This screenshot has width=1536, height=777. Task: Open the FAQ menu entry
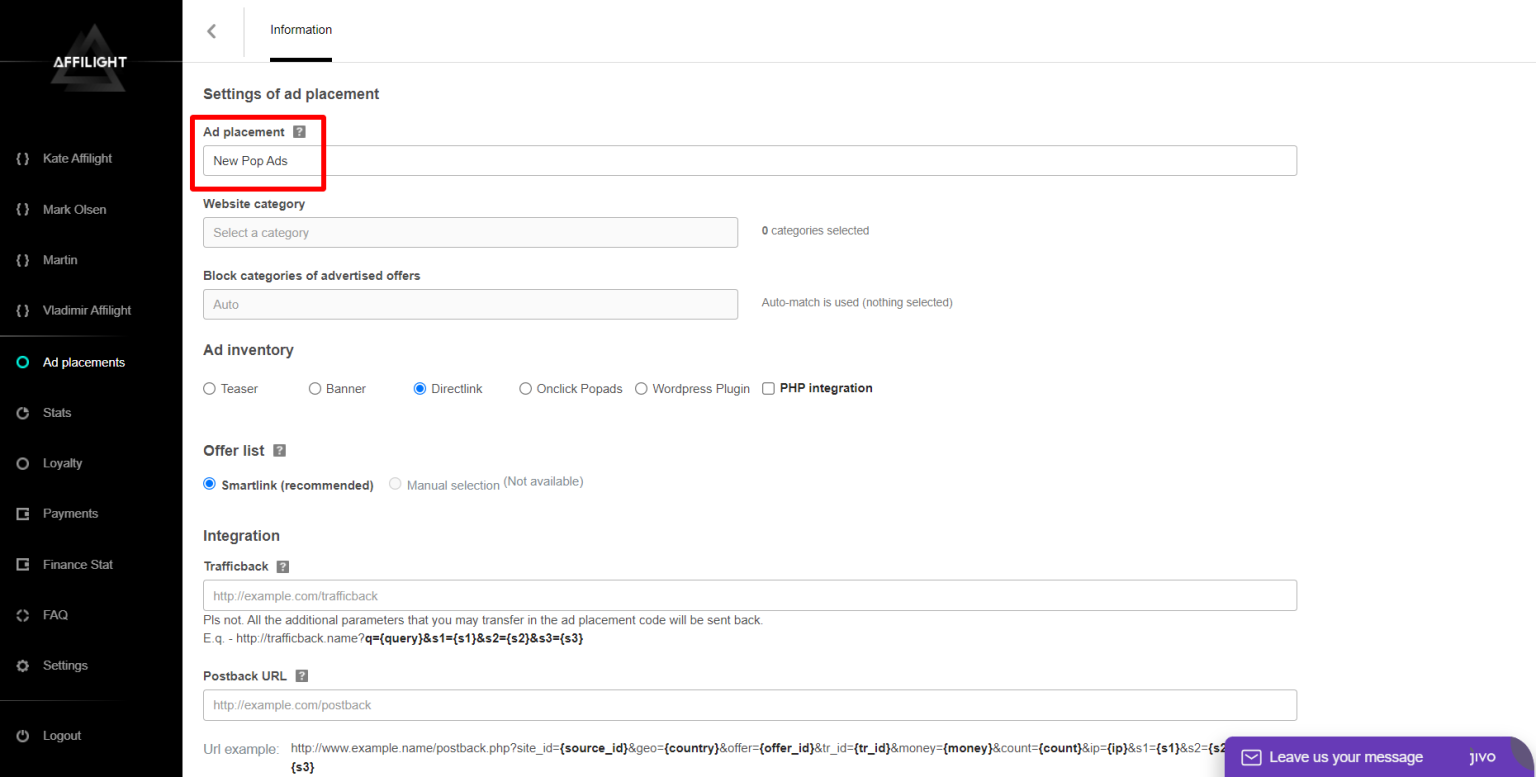tap(22, 614)
